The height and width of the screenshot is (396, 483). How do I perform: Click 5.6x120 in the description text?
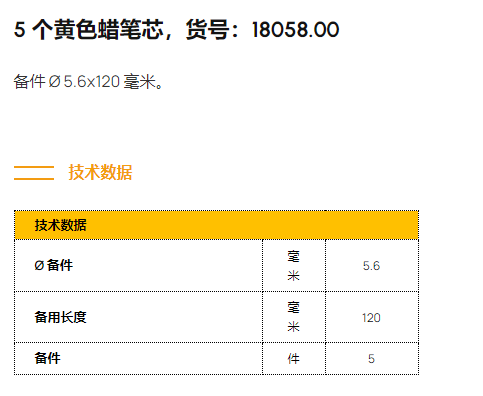[92, 82]
